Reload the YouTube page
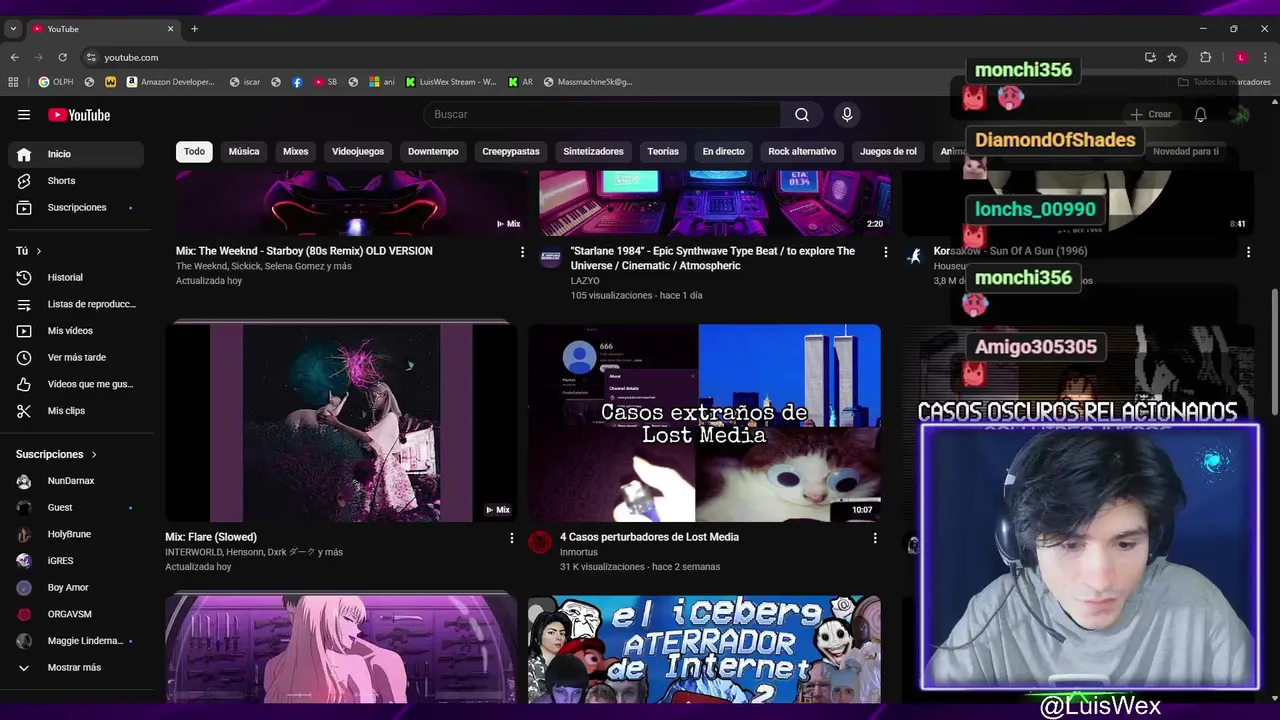1280x720 pixels. click(62, 57)
